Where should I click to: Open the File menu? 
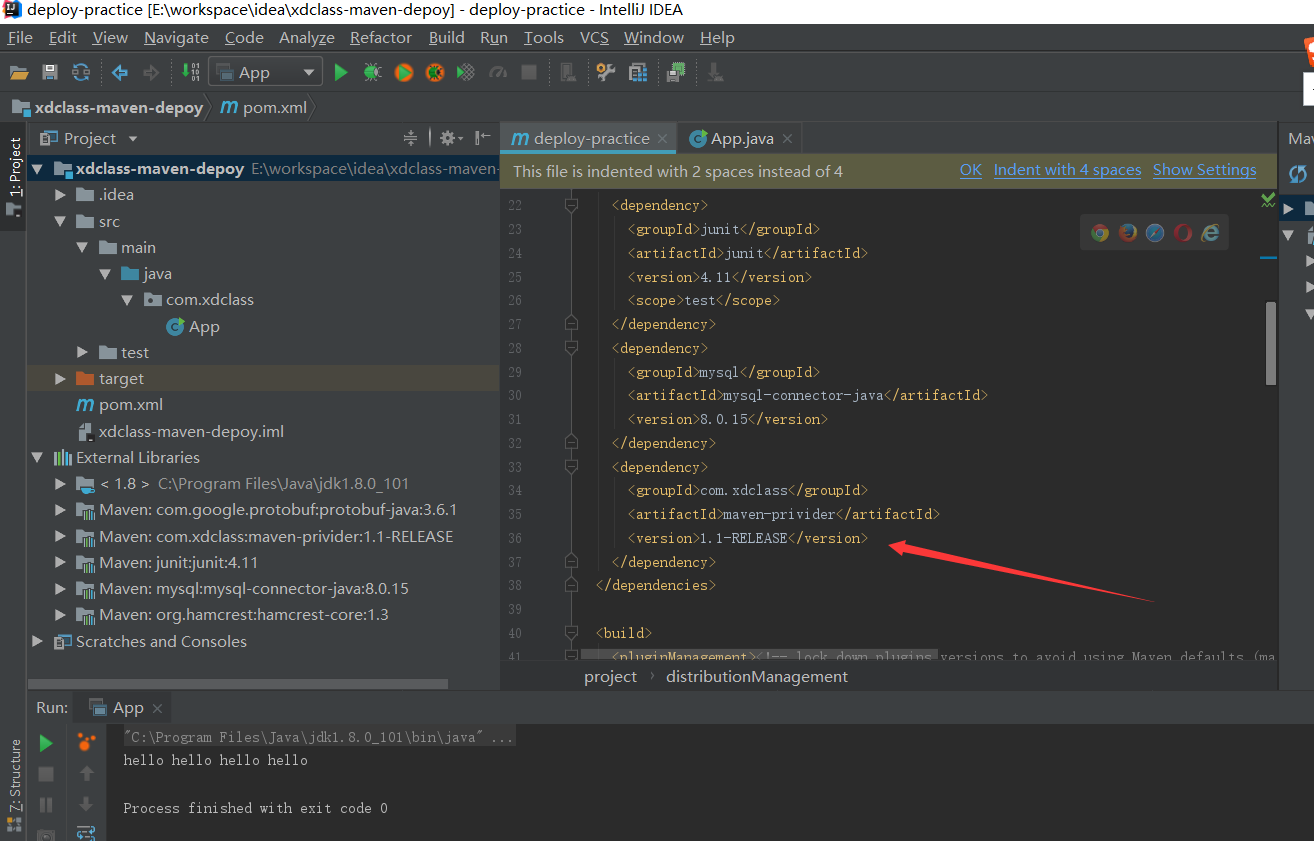click(20, 37)
